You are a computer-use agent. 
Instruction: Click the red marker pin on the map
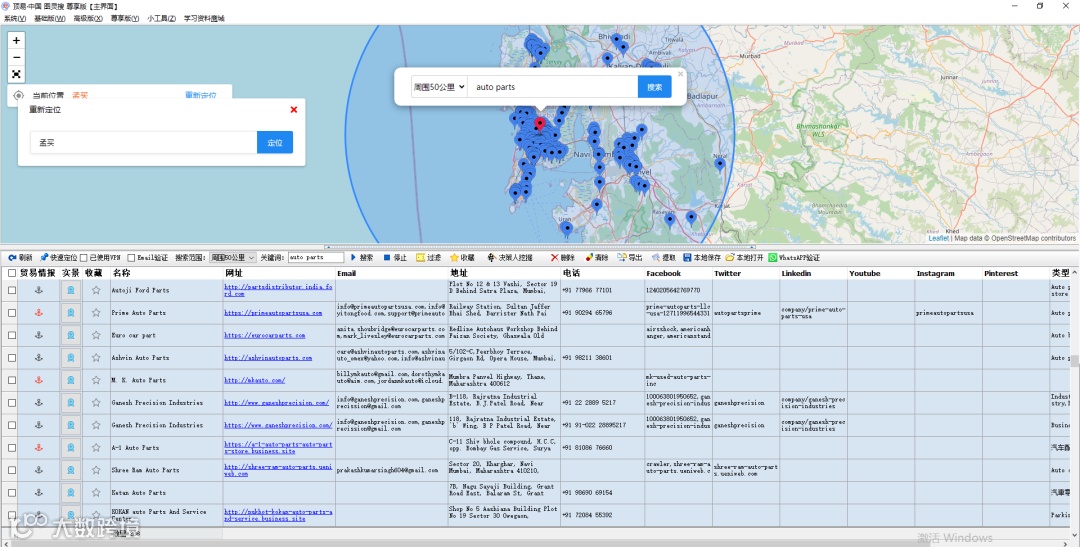coord(540,125)
